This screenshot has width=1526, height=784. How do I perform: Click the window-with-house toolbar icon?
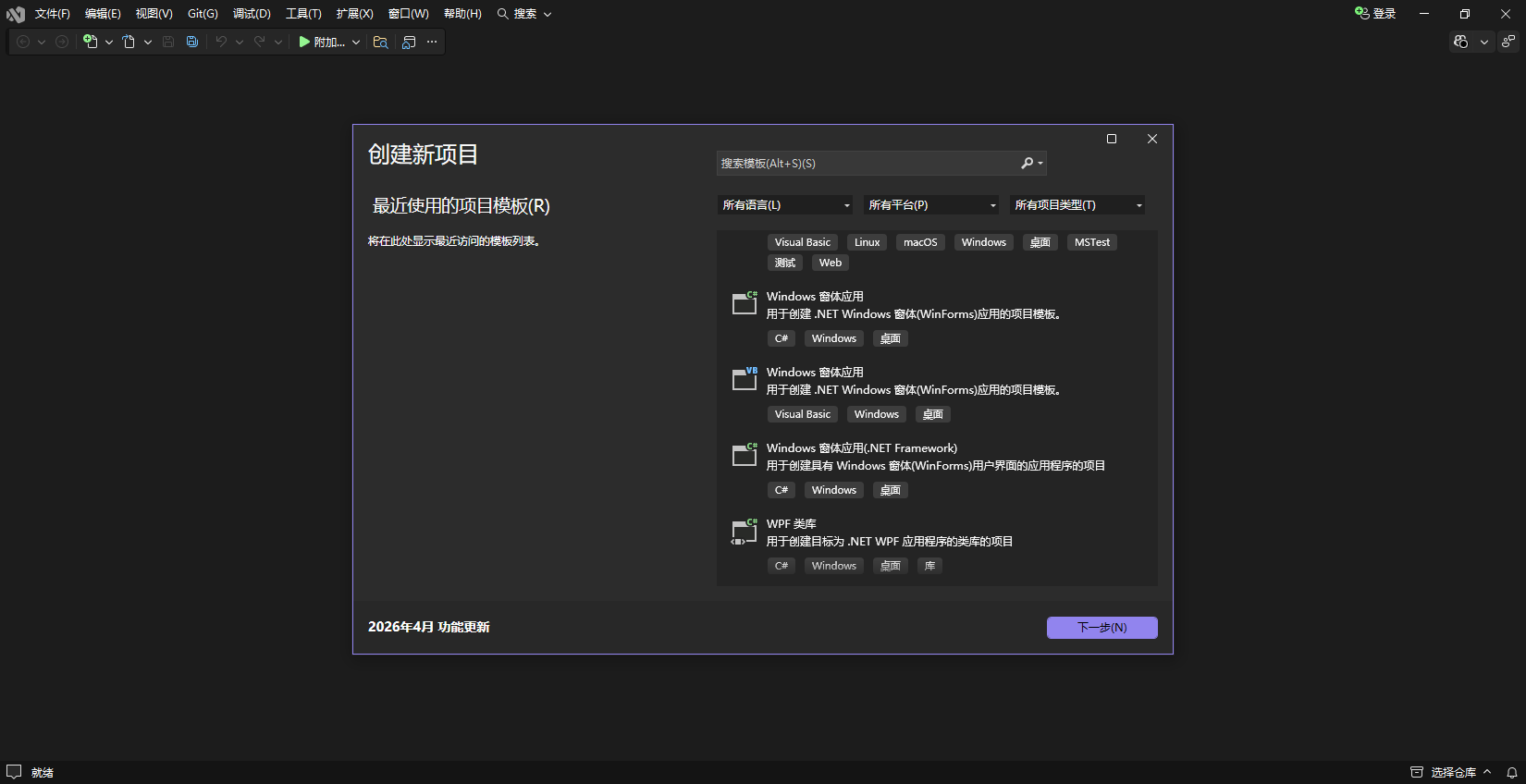pos(409,42)
